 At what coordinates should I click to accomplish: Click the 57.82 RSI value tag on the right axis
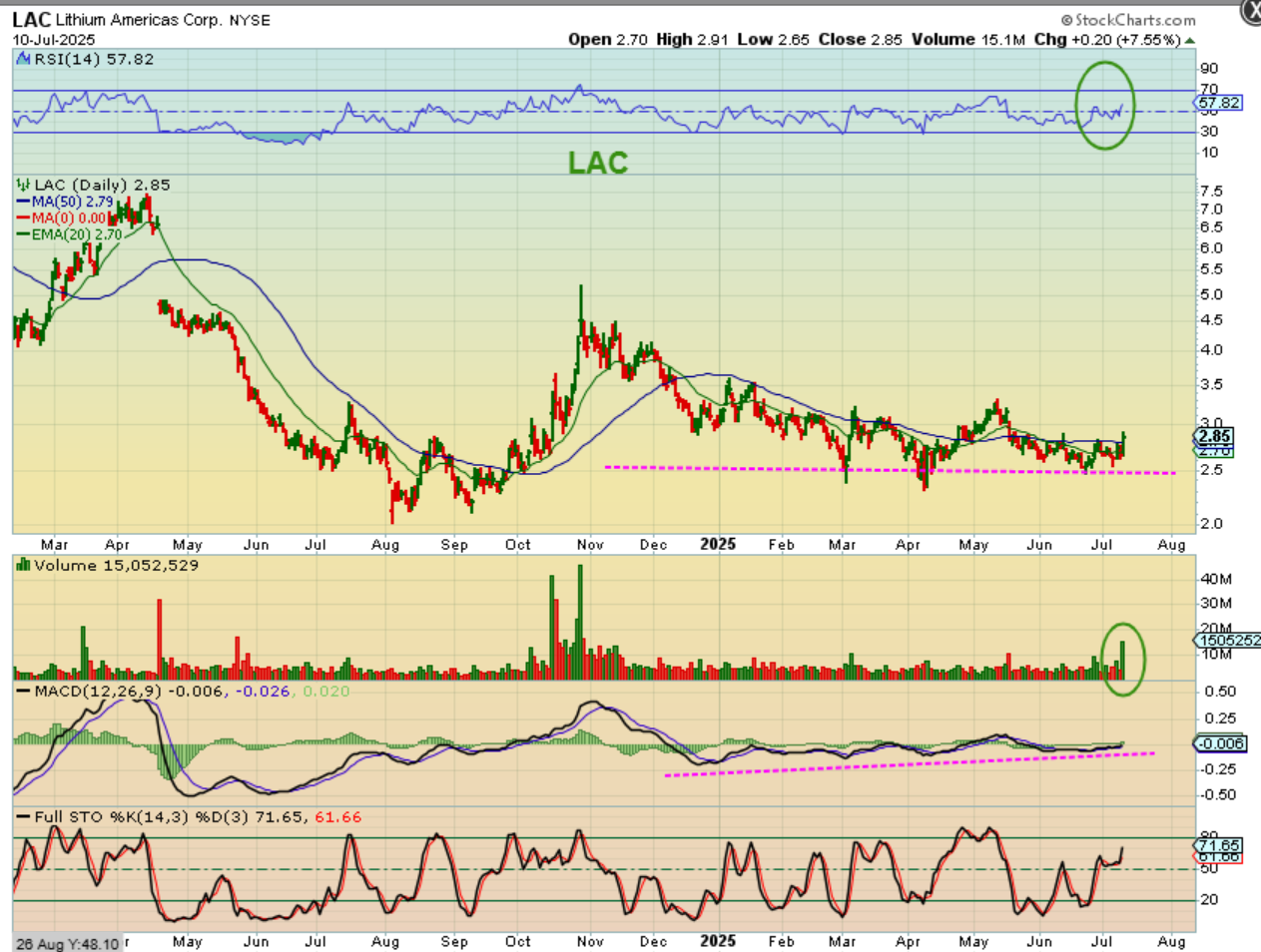pos(1219,103)
